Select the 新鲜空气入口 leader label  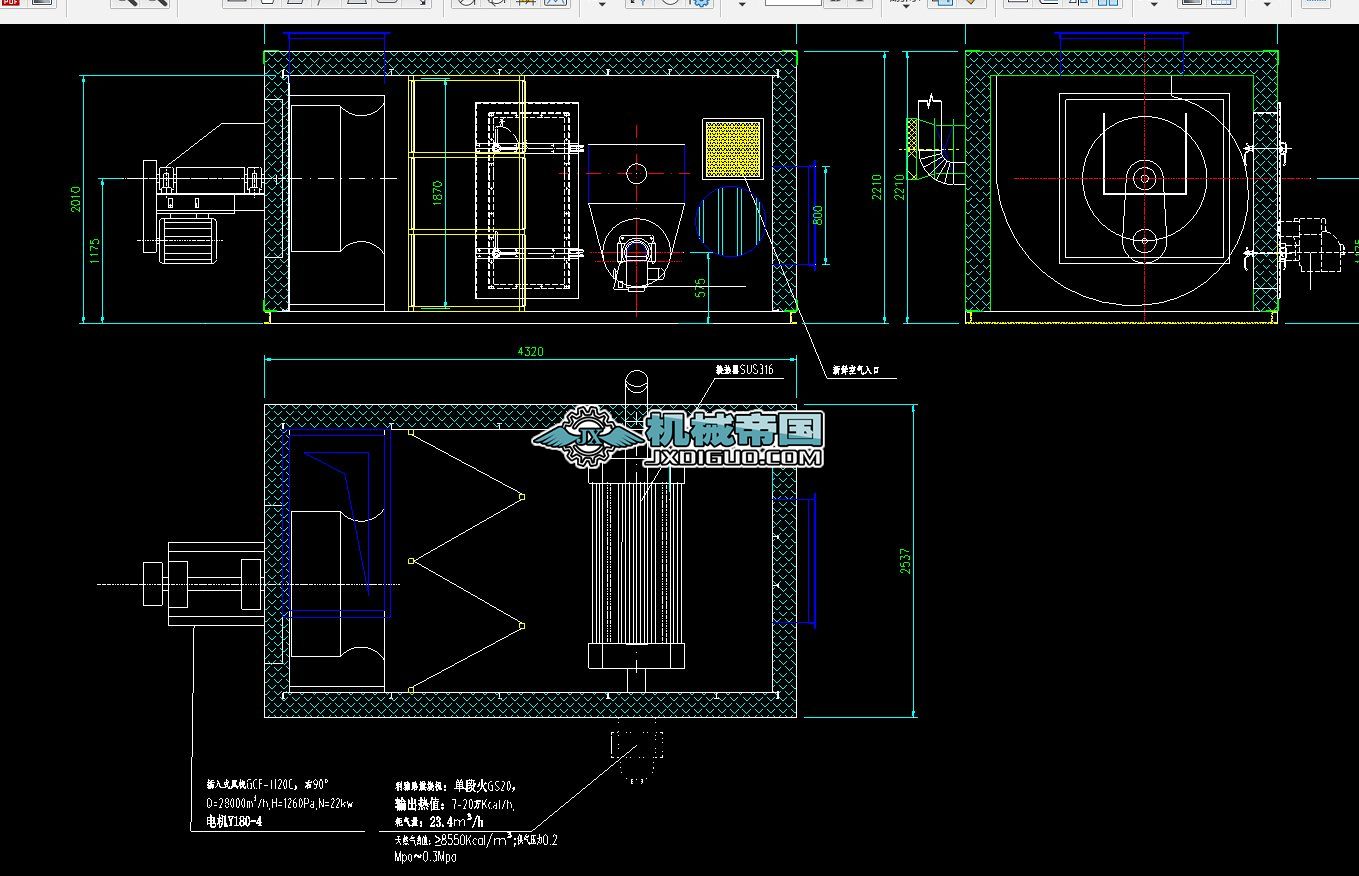855,370
